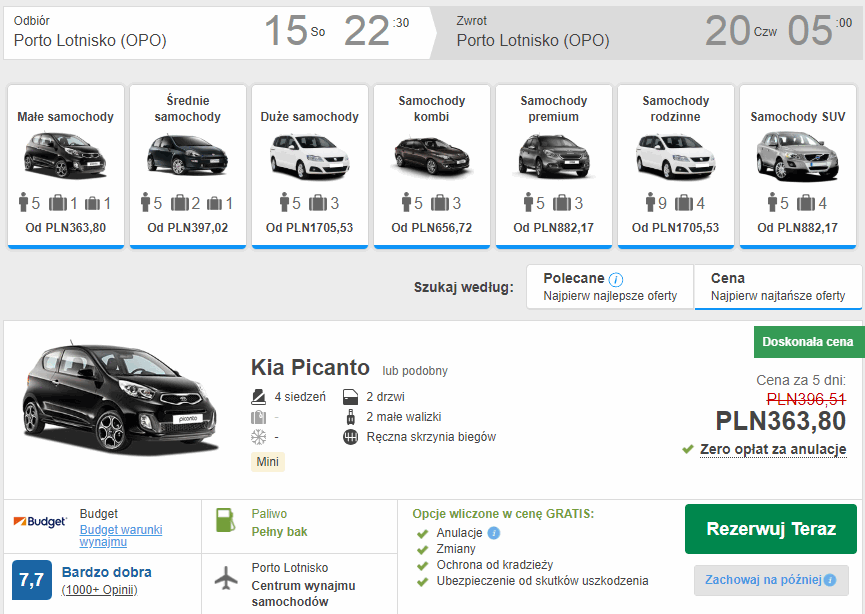Viewport: 865px width, 614px height.
Task: Click the info icon on Zachowaj na później
Action: [829, 580]
